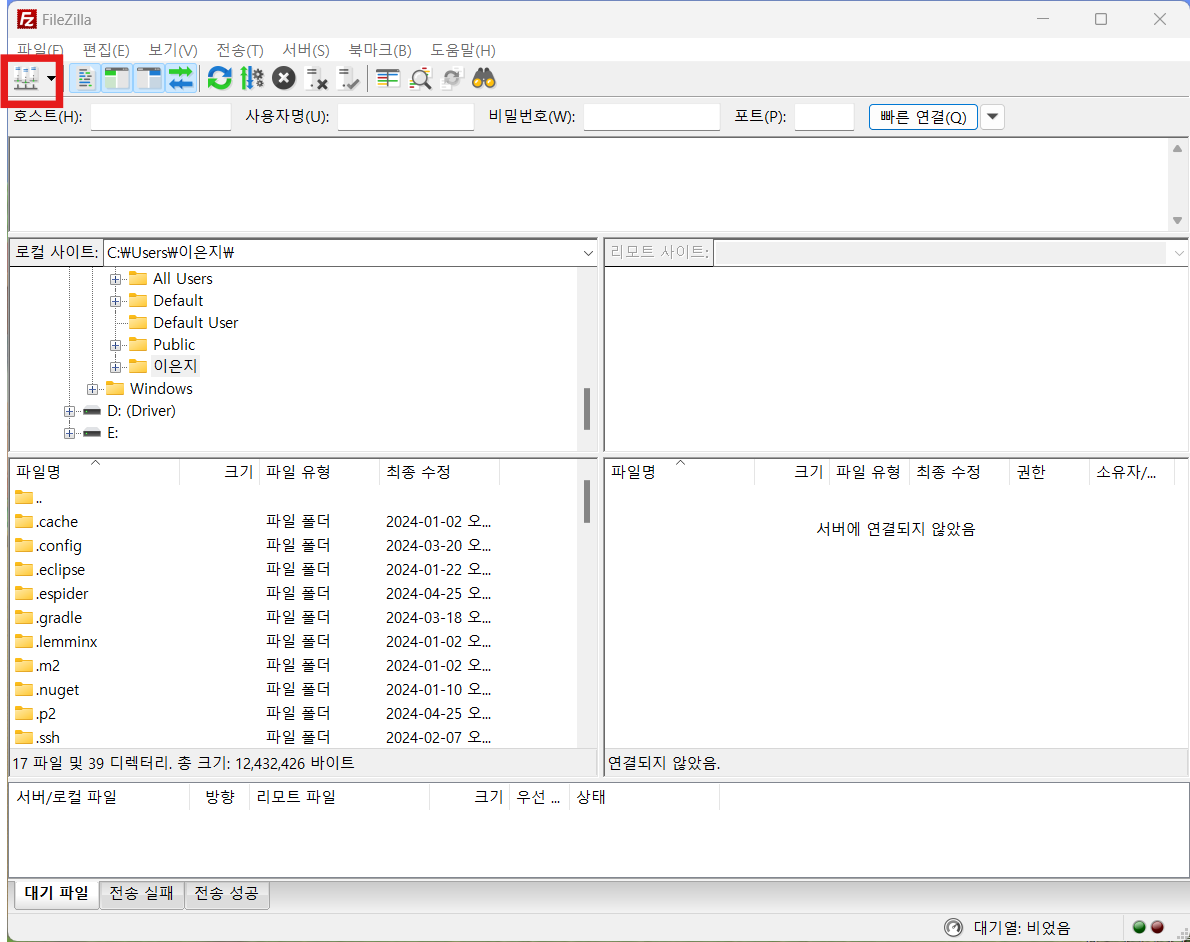Select the .gradle folder row
Image resolution: width=1190 pixels, height=942 pixels.
294,618
